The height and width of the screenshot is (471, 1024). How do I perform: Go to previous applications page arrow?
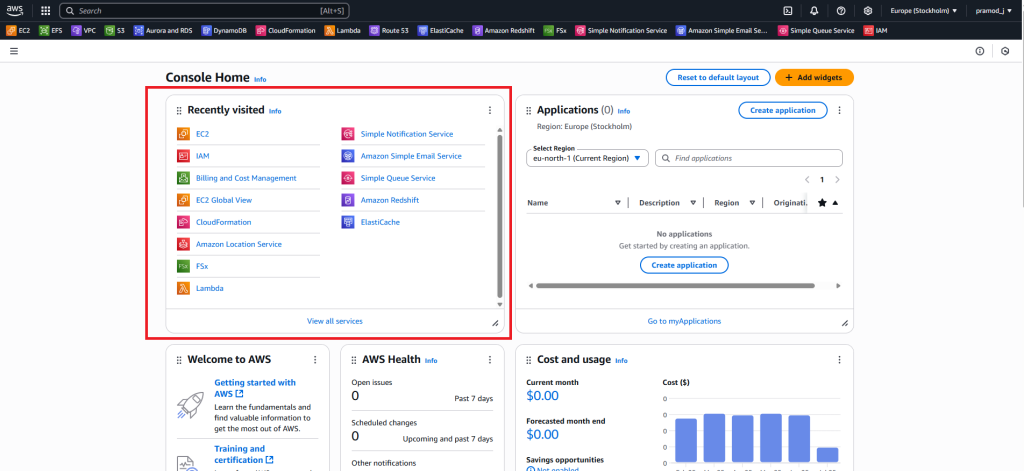[807, 180]
